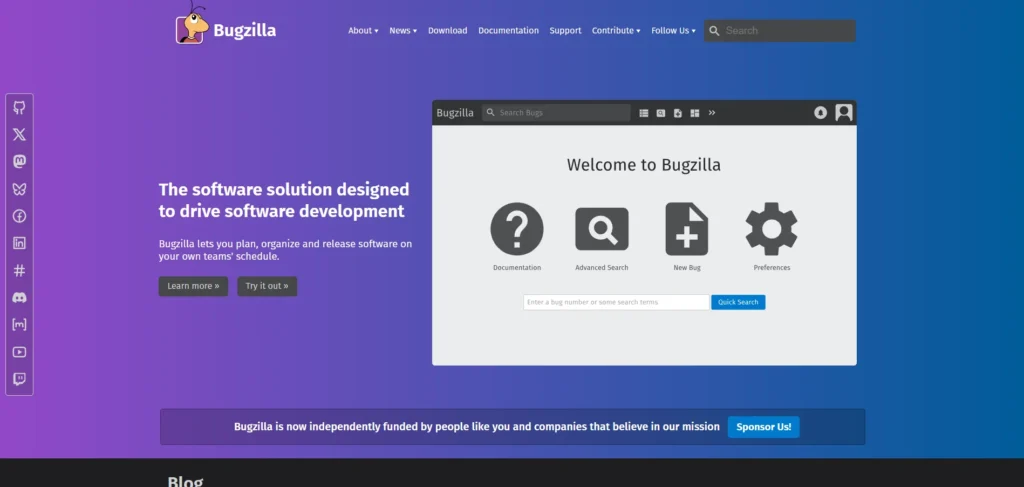Click the file-plus icon in demo toolbar
Image resolution: width=1024 pixels, height=487 pixels.
[x=678, y=113]
